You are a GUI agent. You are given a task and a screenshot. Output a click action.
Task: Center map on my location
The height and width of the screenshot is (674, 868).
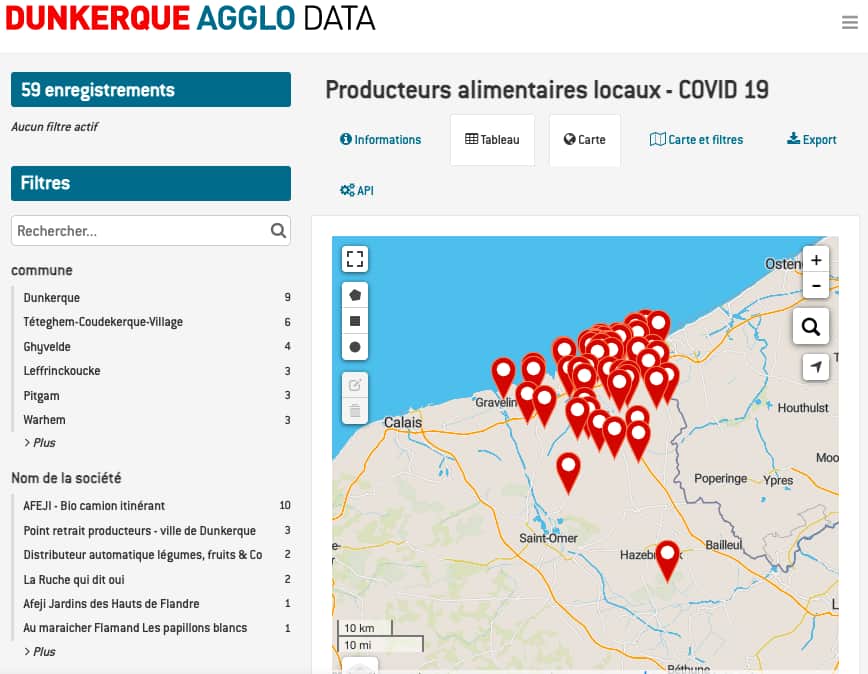tap(816, 367)
